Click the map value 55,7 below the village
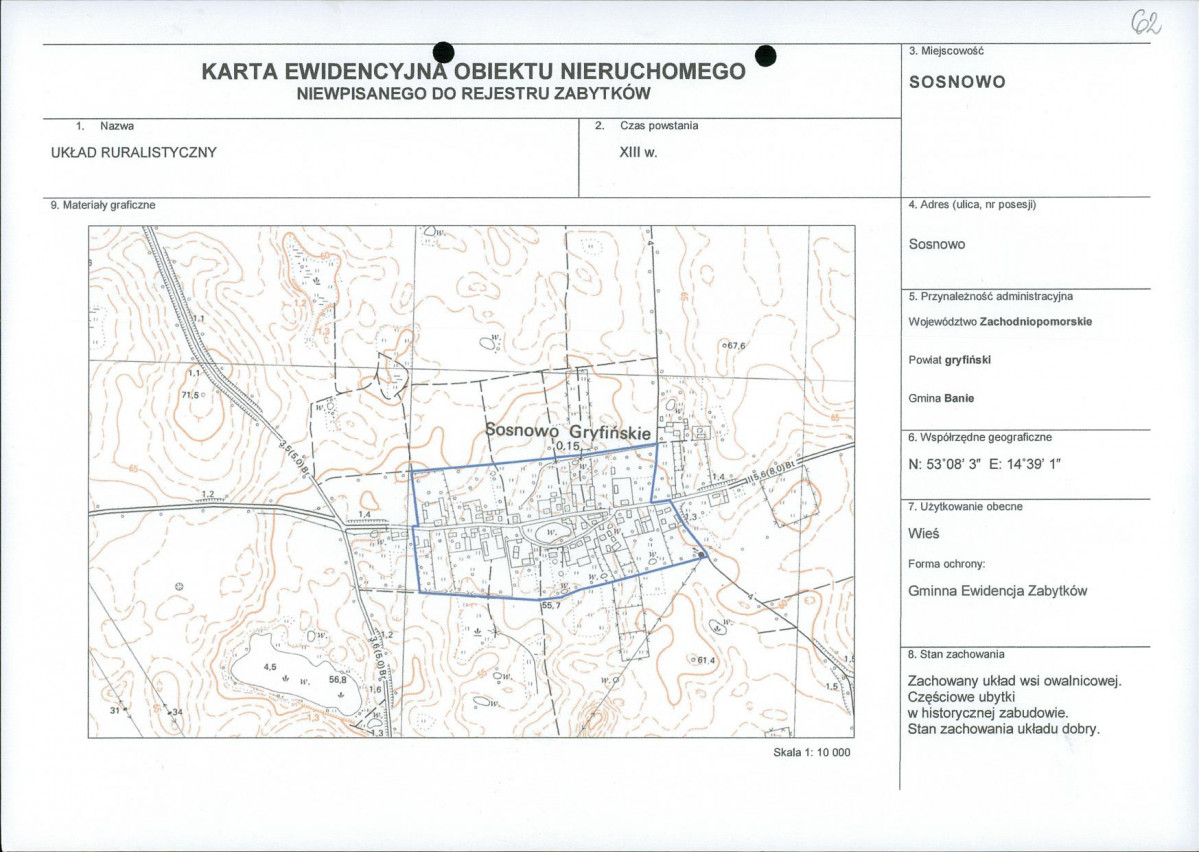Viewport: 1199px width, 852px height. coord(551,605)
